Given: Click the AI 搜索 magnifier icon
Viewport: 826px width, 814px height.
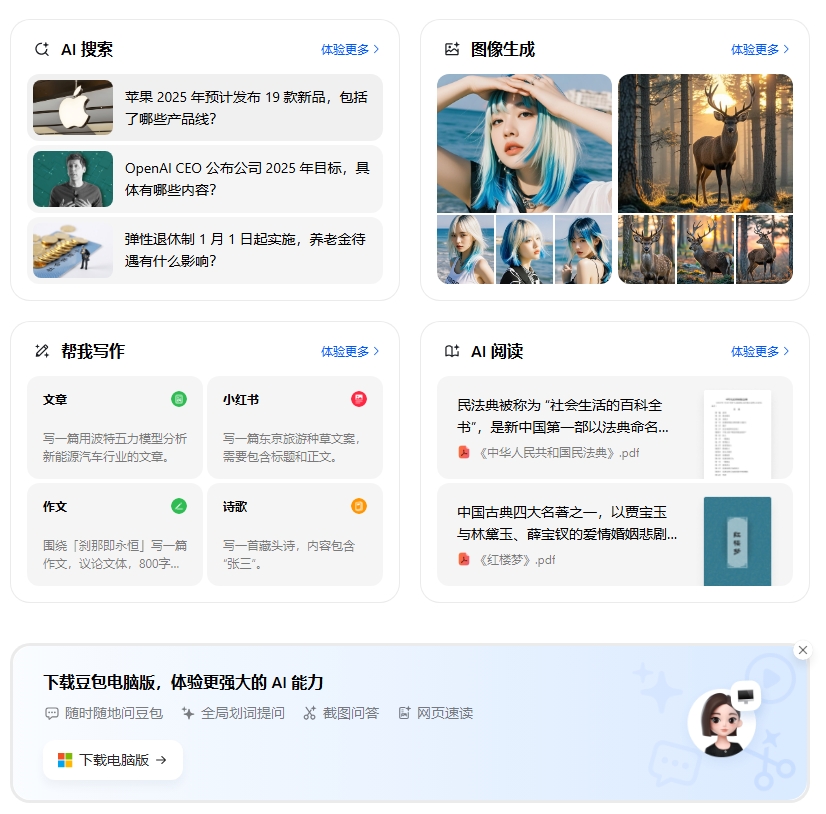Looking at the screenshot, I should pyautogui.click(x=42, y=49).
